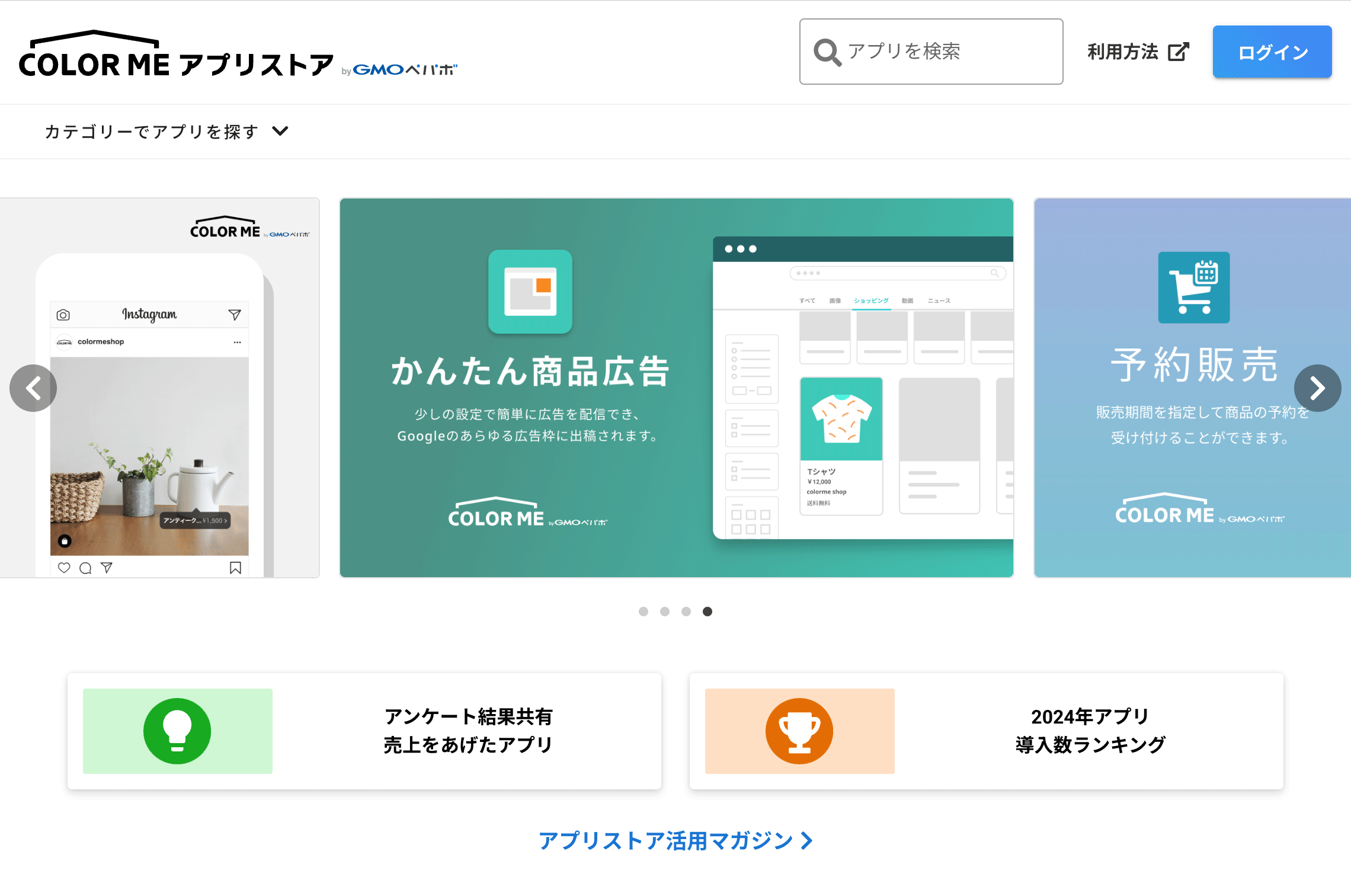Select the second carousel dot

665,612
